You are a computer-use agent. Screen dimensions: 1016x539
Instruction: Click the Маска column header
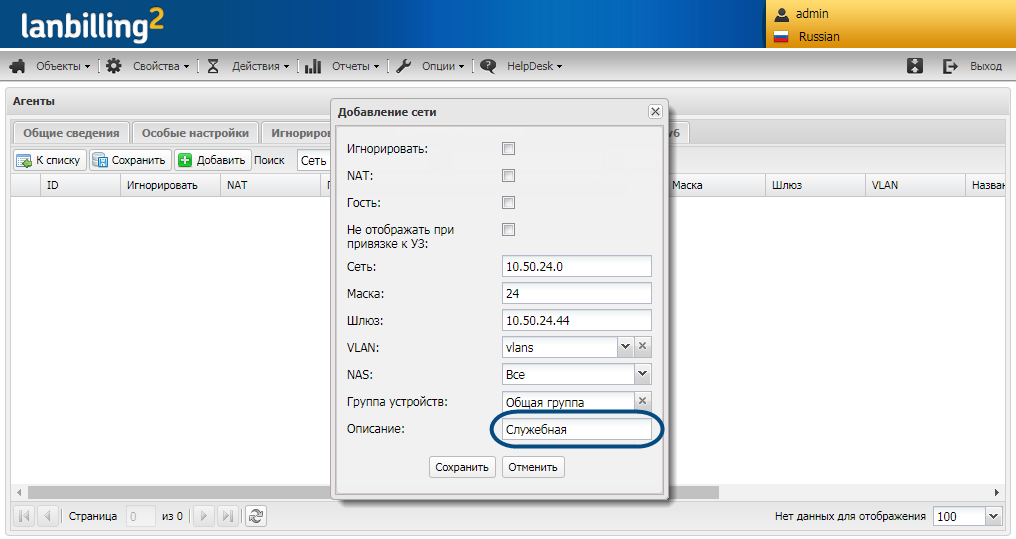pos(715,185)
